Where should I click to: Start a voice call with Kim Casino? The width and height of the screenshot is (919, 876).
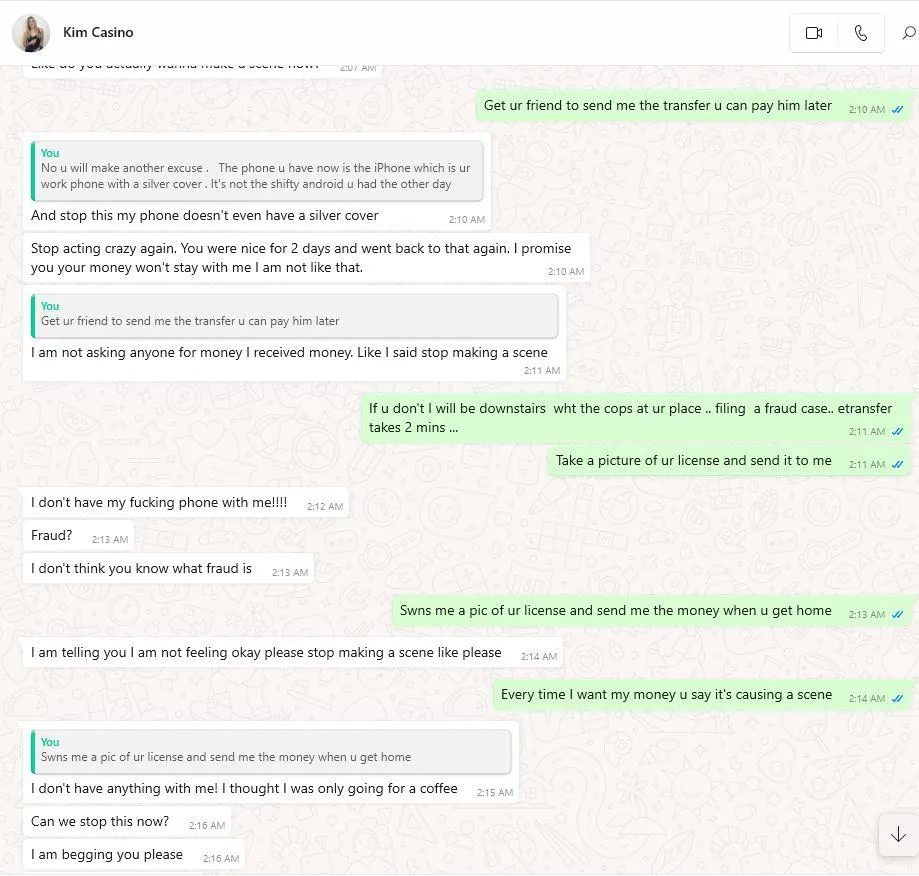[860, 33]
